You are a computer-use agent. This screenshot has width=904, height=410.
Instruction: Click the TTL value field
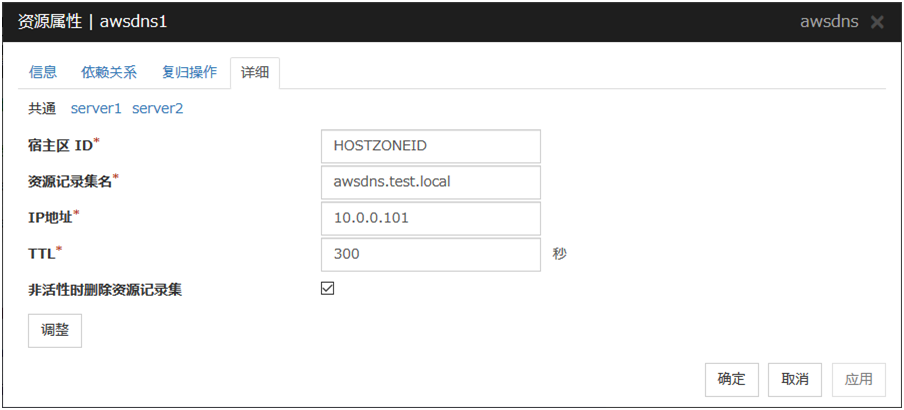click(x=431, y=254)
